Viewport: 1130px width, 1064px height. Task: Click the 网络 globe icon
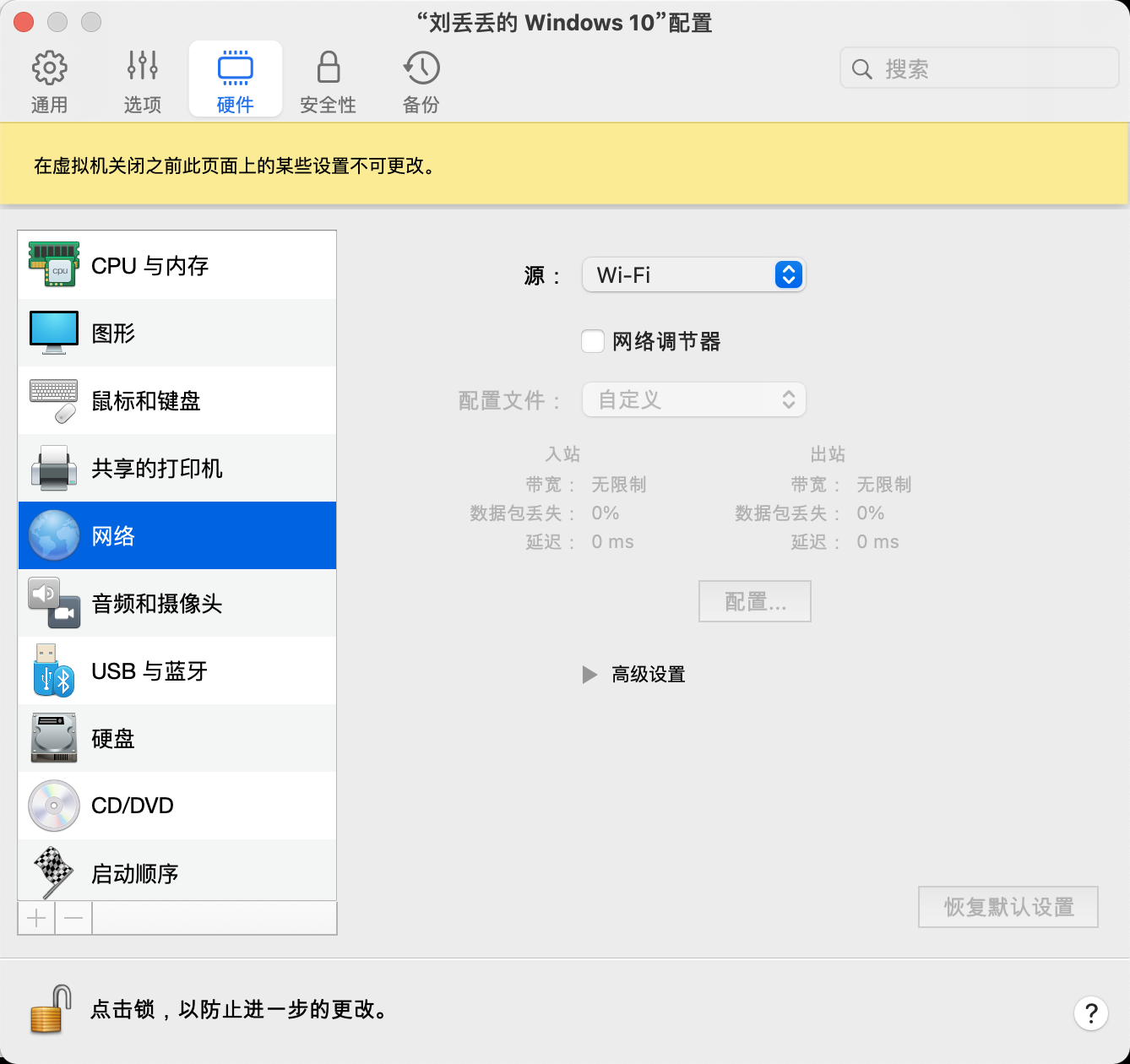click(54, 535)
